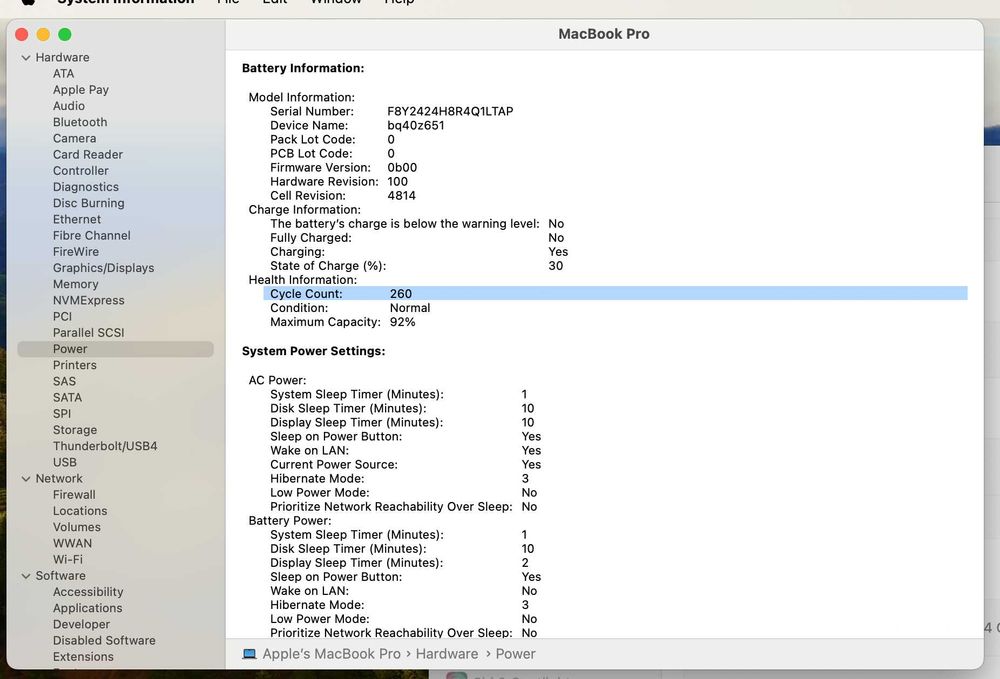Screen dimensions: 1000x679
Task: Select USB in the sidebar
Action: point(64,462)
